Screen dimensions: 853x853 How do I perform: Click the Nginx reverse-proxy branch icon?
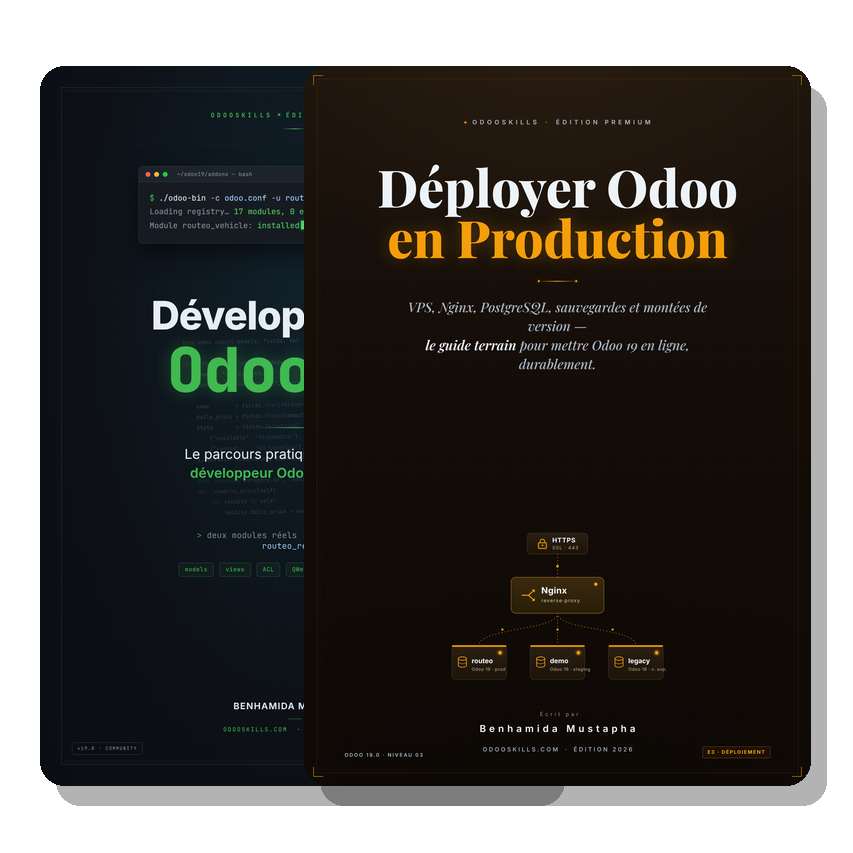pos(528,595)
